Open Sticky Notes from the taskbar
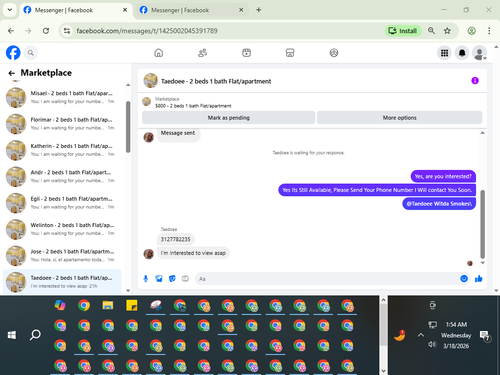Image resolution: width=500 pixels, height=375 pixels. 132,305
